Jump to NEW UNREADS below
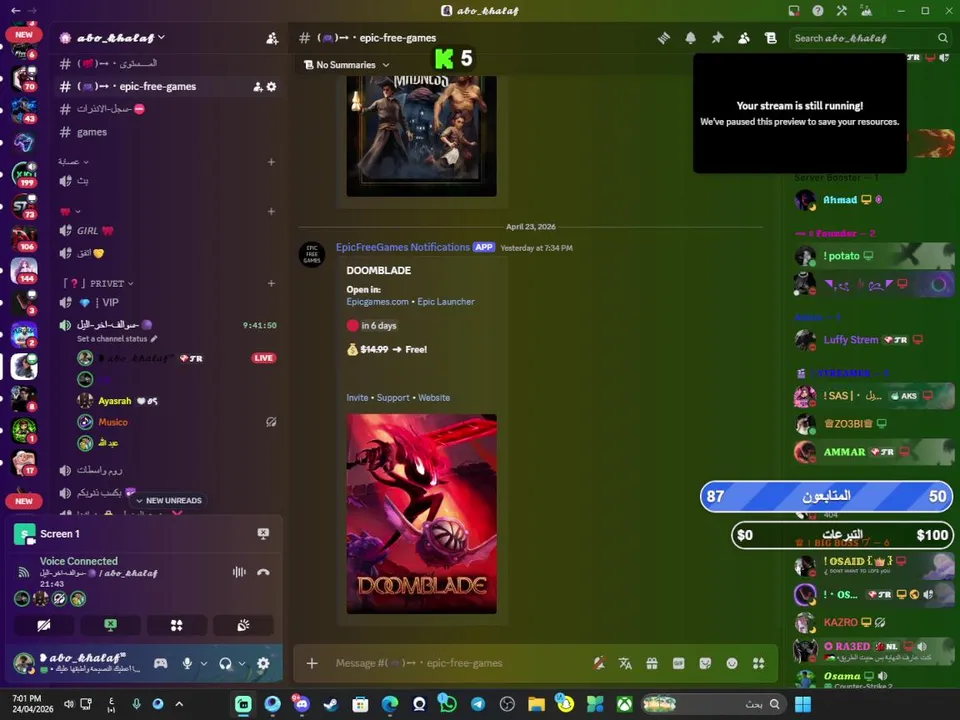The image size is (960, 720). [x=168, y=500]
